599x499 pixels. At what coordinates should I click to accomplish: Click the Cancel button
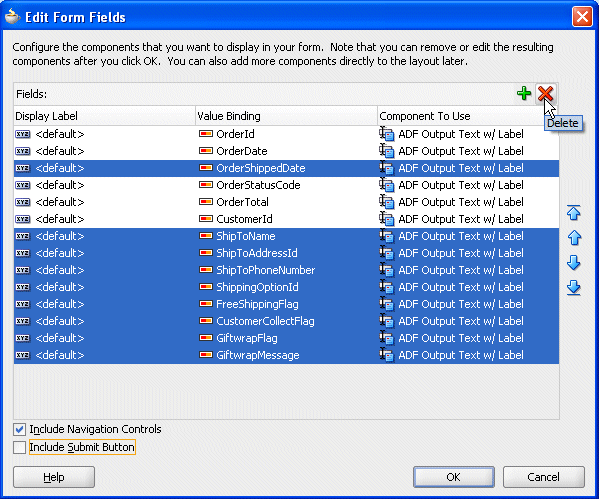point(544,477)
